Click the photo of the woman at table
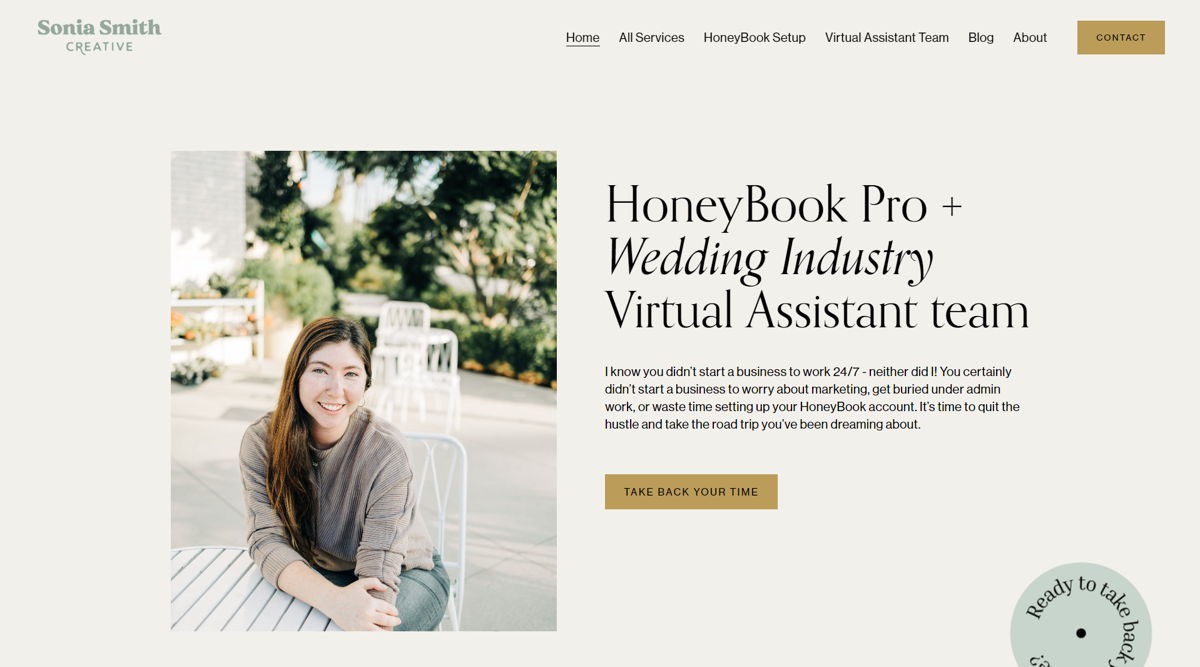 pos(364,391)
